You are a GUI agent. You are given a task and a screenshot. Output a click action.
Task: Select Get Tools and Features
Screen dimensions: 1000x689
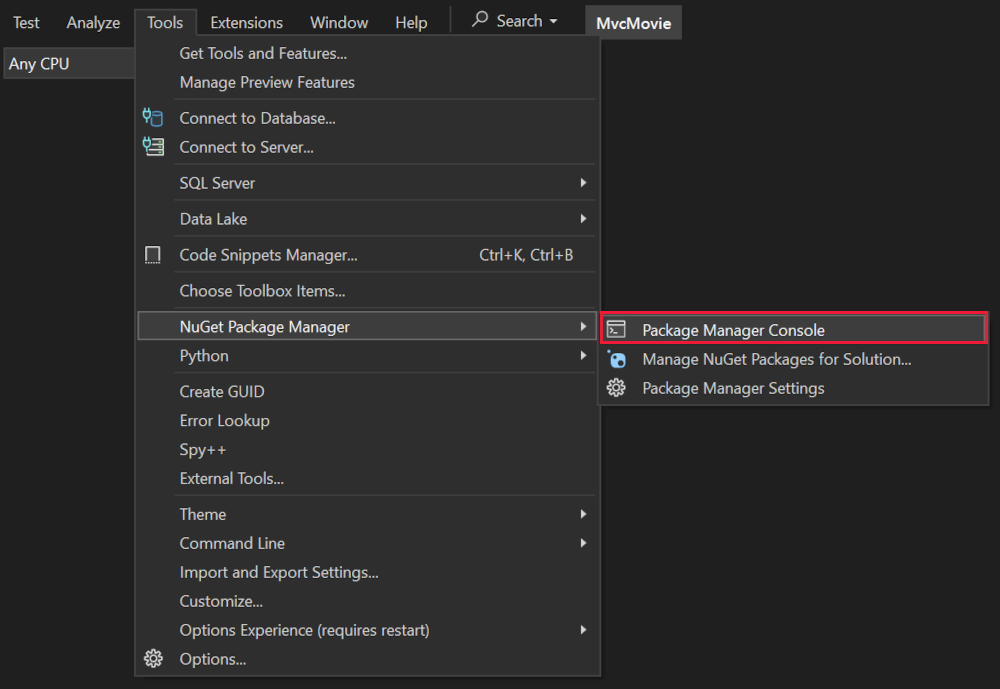(263, 53)
